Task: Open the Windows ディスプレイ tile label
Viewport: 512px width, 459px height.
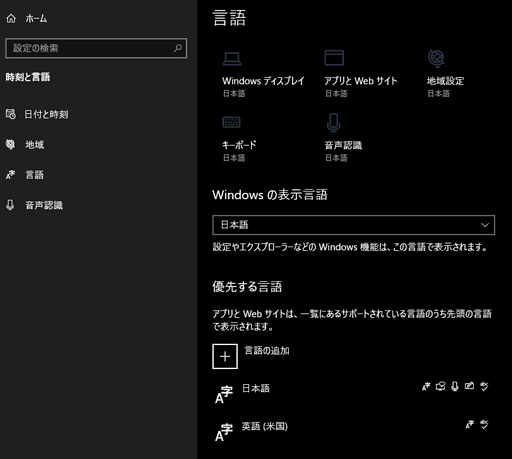Action: point(263,81)
